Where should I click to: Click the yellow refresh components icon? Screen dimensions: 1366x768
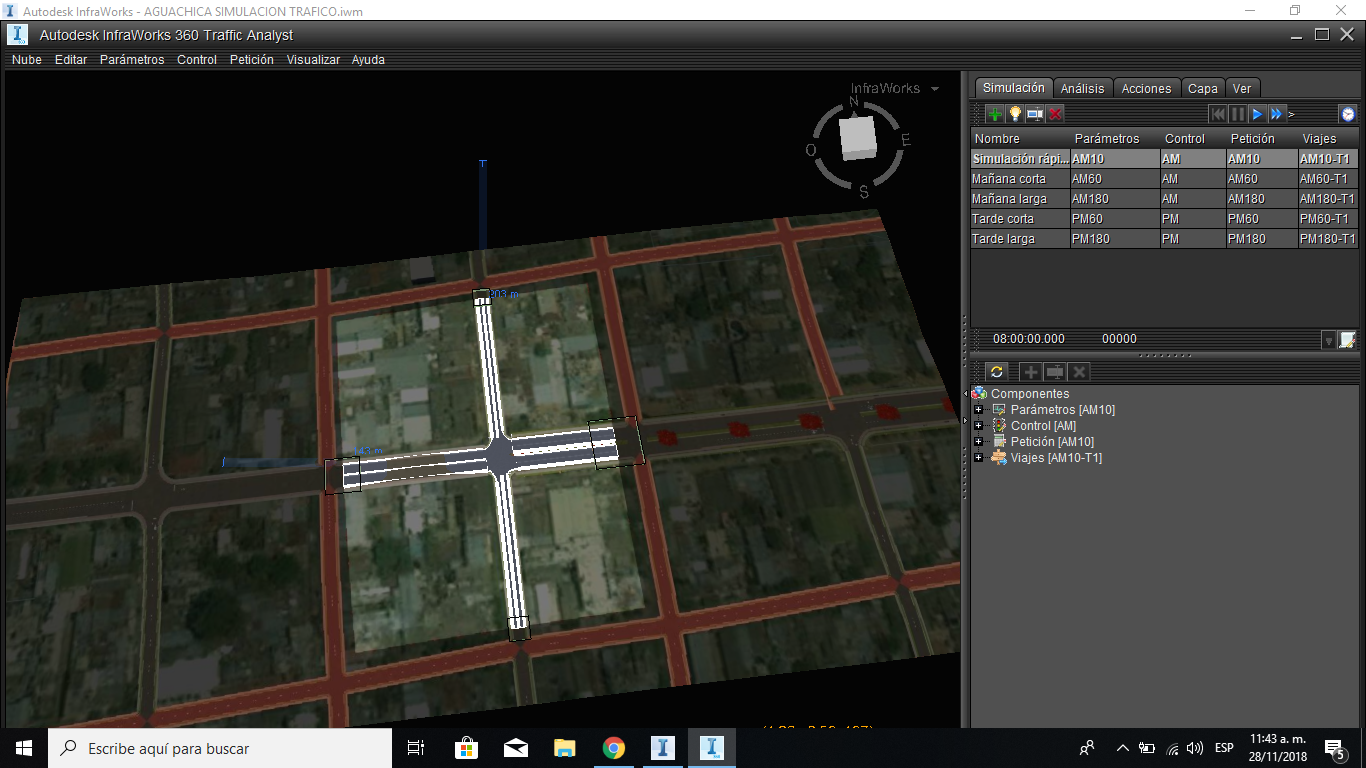[996, 371]
